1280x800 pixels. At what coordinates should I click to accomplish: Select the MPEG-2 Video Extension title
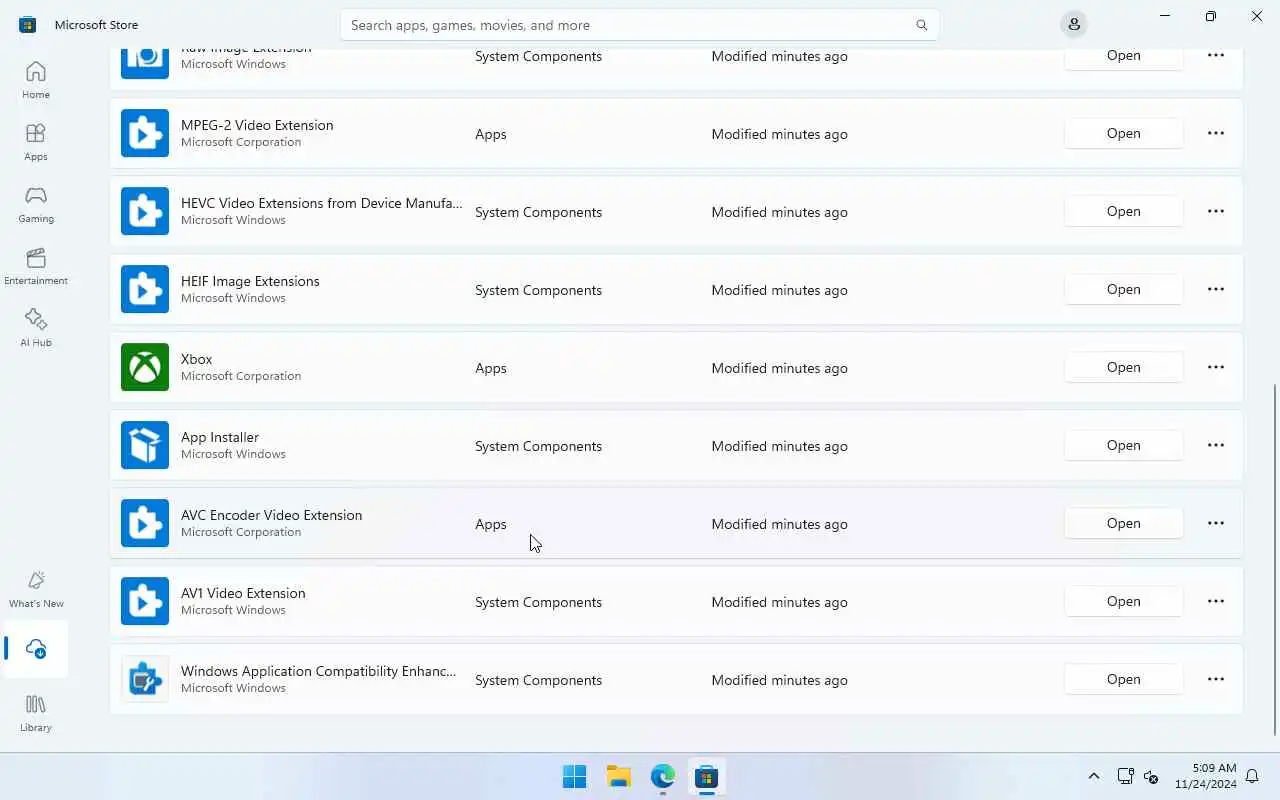(257, 125)
